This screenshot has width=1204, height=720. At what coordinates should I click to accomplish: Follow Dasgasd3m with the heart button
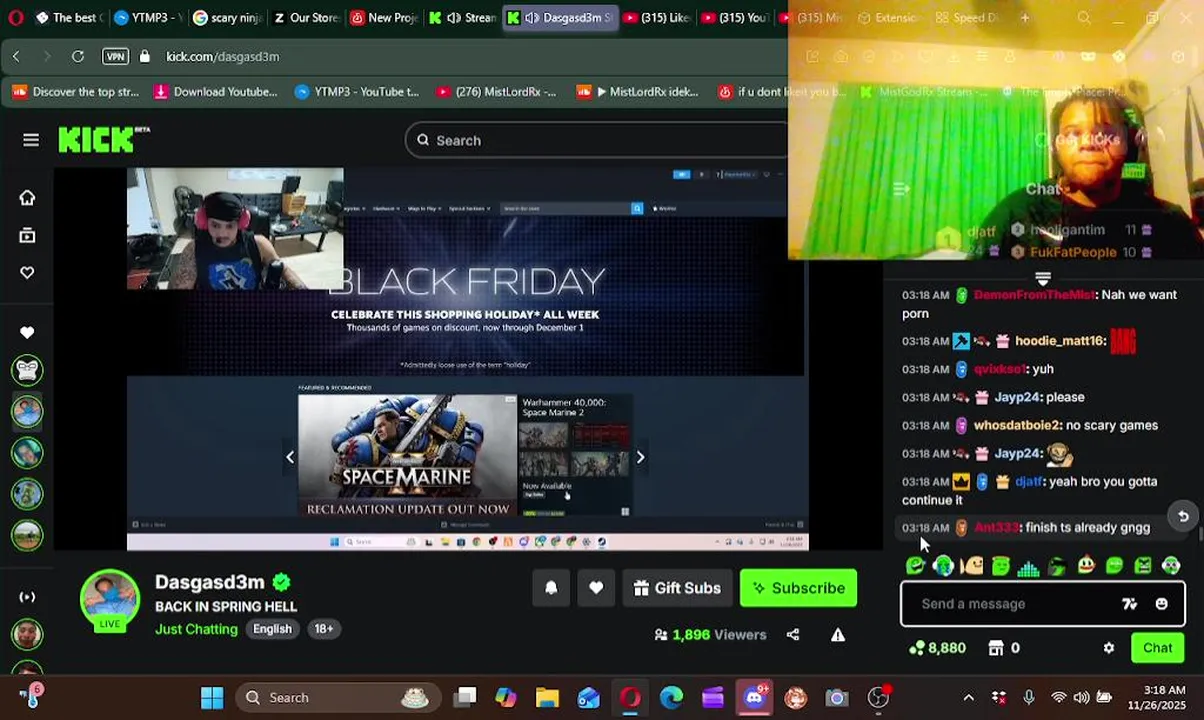596,588
